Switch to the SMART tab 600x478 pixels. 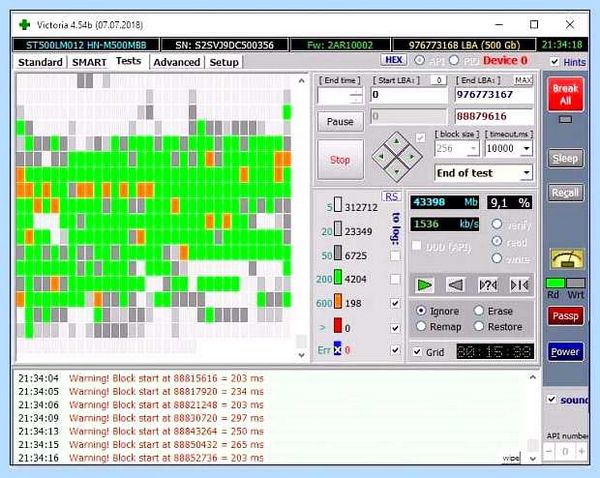click(89, 62)
